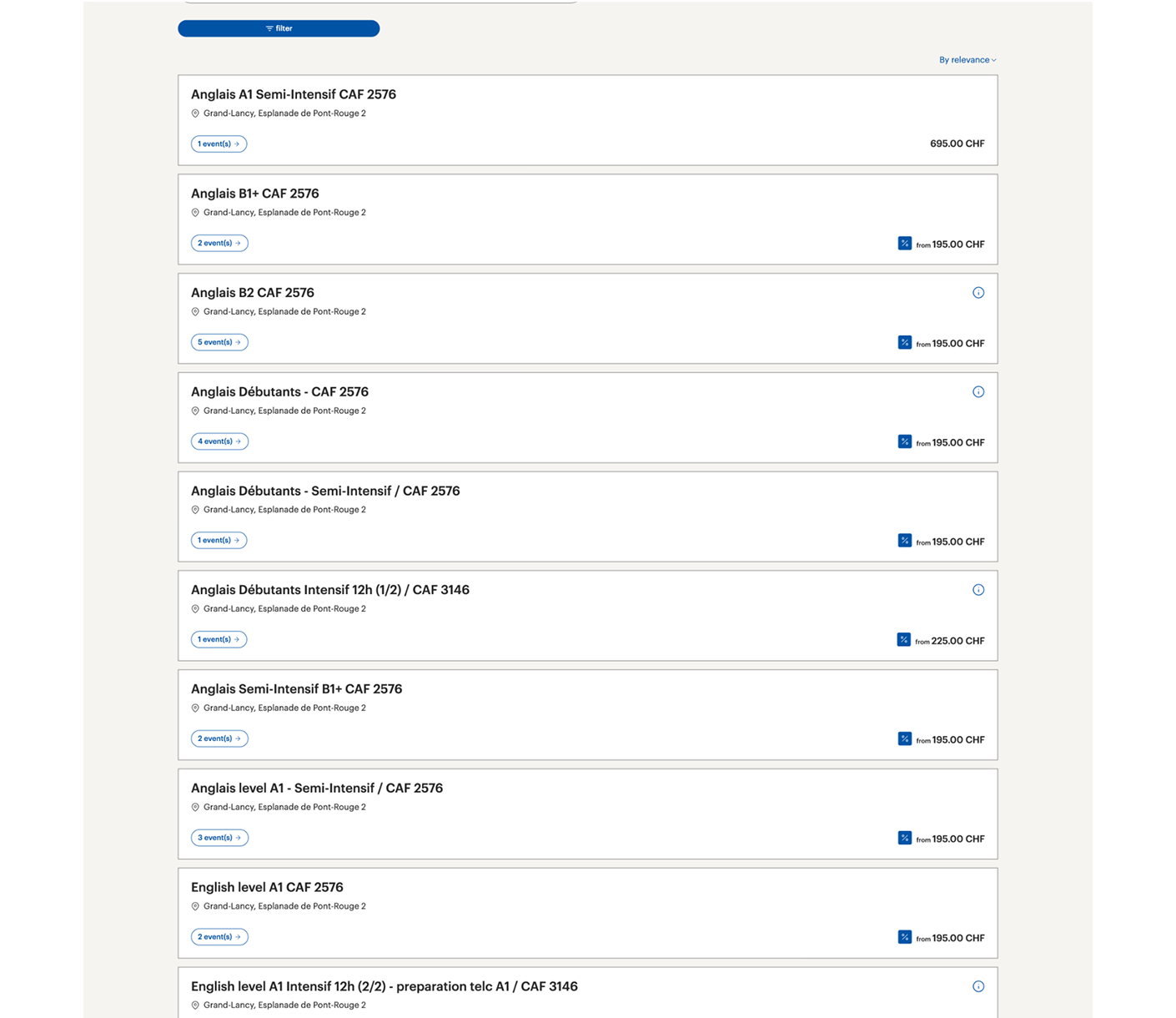Open Anglais Débutants - Semi-Intensif / CAF 2576 title
Image resolution: width=1176 pixels, height=1018 pixels.
[x=325, y=491]
